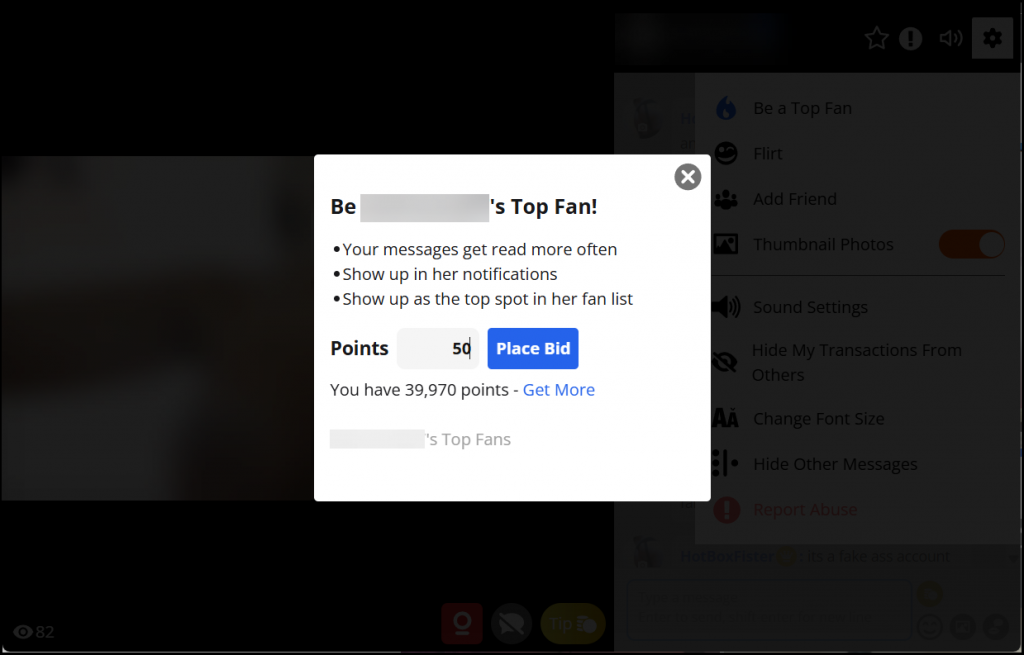Viewport: 1024px width, 655px height.
Task: Click Hide Other Messages
Action: pyautogui.click(x=835, y=464)
